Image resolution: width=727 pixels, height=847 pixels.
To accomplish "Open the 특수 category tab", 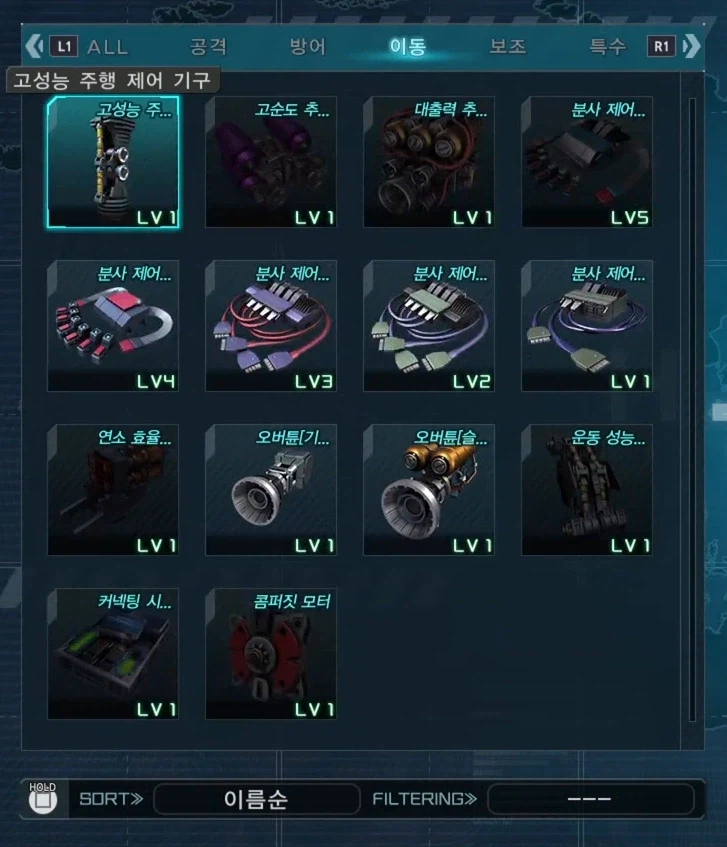I will (x=608, y=46).
